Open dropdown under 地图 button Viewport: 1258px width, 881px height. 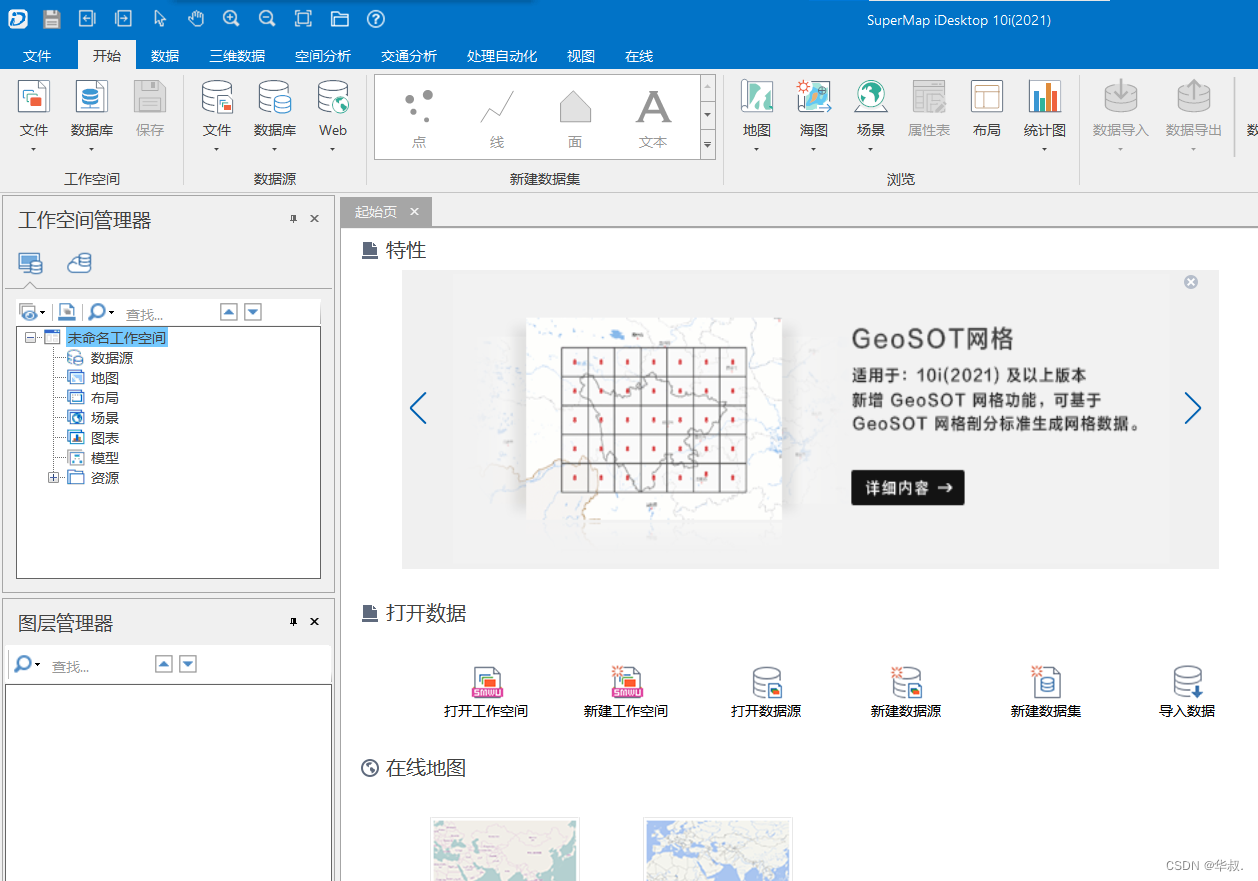pyautogui.click(x=757, y=150)
